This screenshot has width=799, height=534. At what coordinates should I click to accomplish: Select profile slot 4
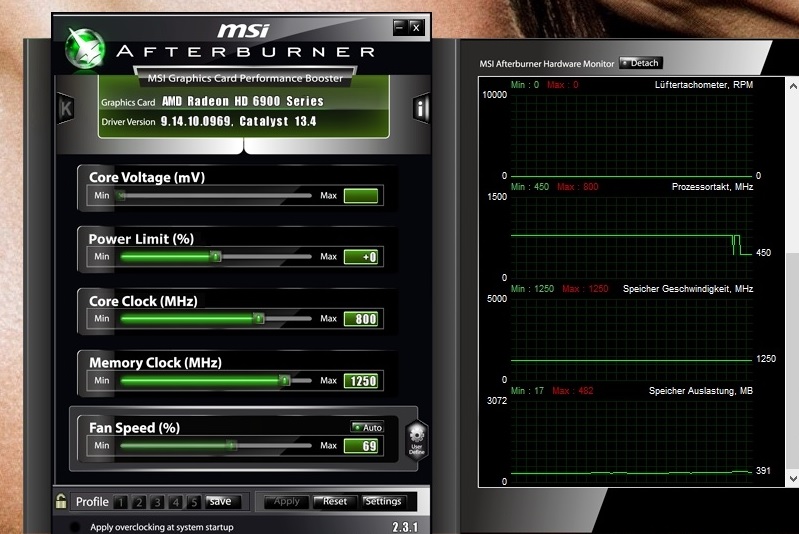click(175, 502)
